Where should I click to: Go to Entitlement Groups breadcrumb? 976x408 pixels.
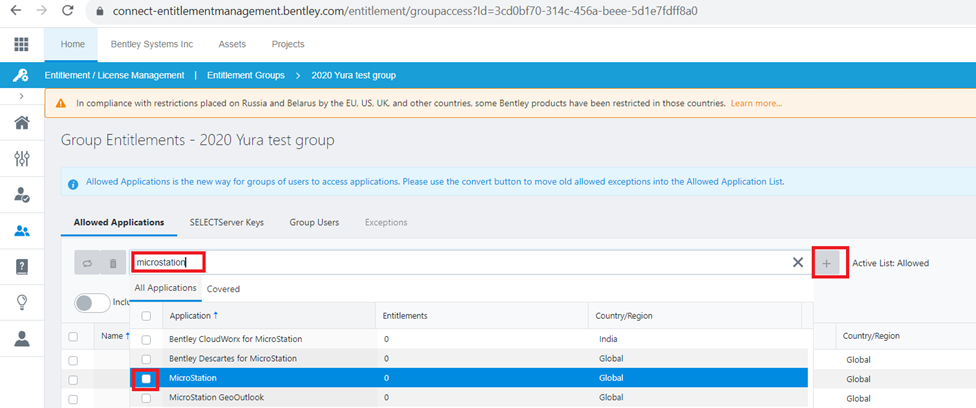pos(248,75)
